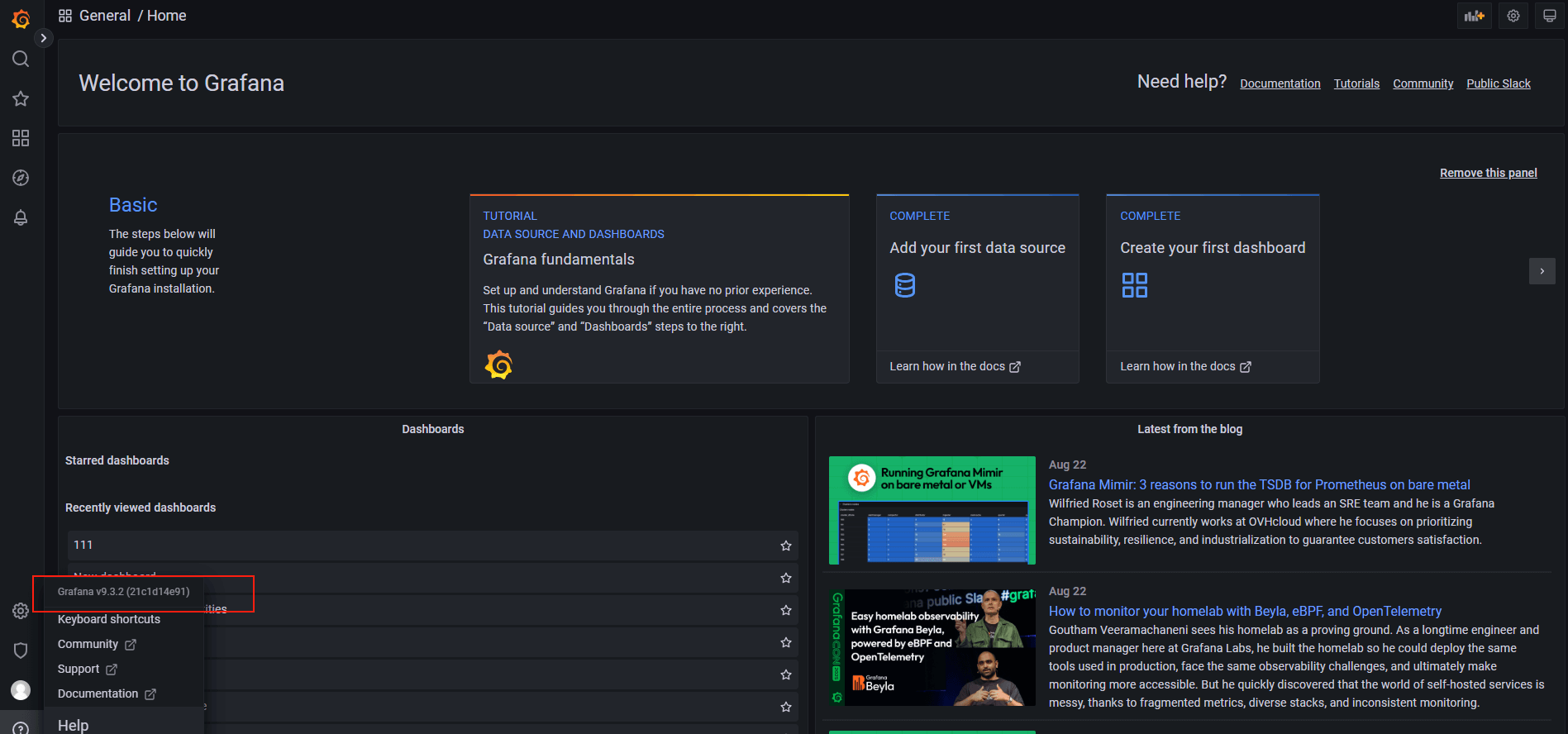
Task: Click Home breadcrumb title
Action: point(167,16)
